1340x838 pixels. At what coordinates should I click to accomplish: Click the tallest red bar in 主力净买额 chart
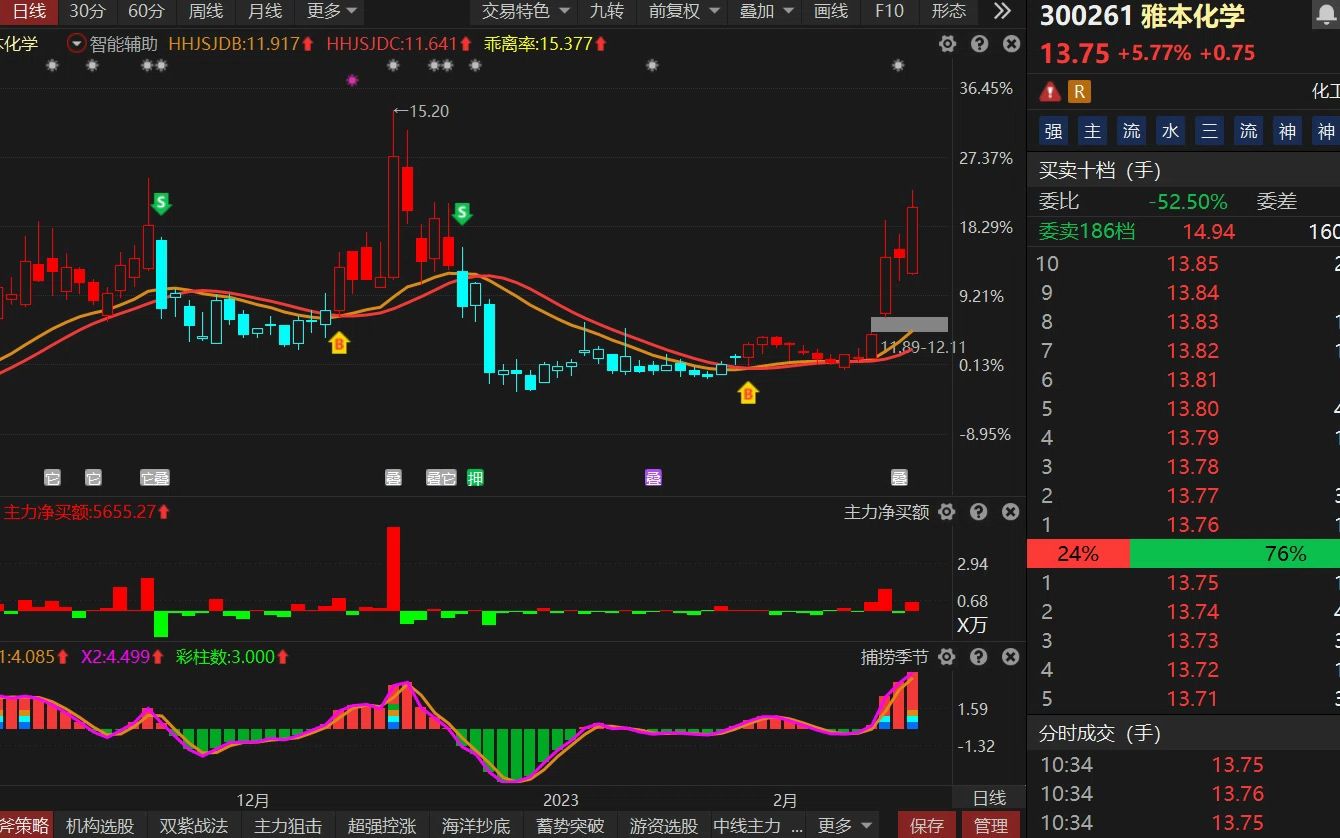393,568
